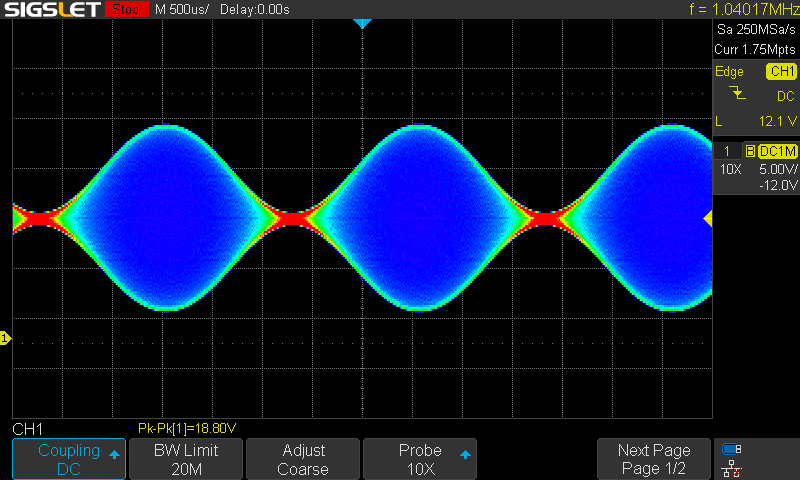Viewport: 800px width, 480px height.
Task: Click the 10X probe attenuation readout in channel box
Action: click(730, 169)
